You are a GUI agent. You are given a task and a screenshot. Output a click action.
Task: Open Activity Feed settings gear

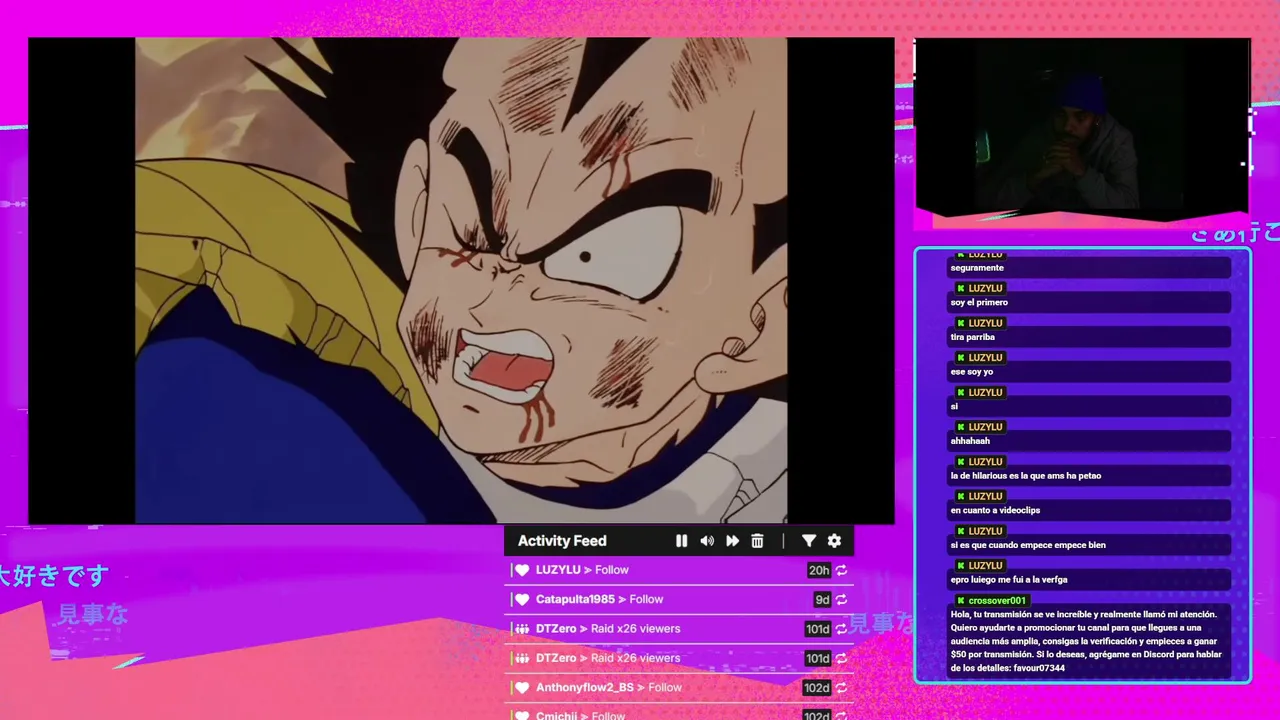834,541
